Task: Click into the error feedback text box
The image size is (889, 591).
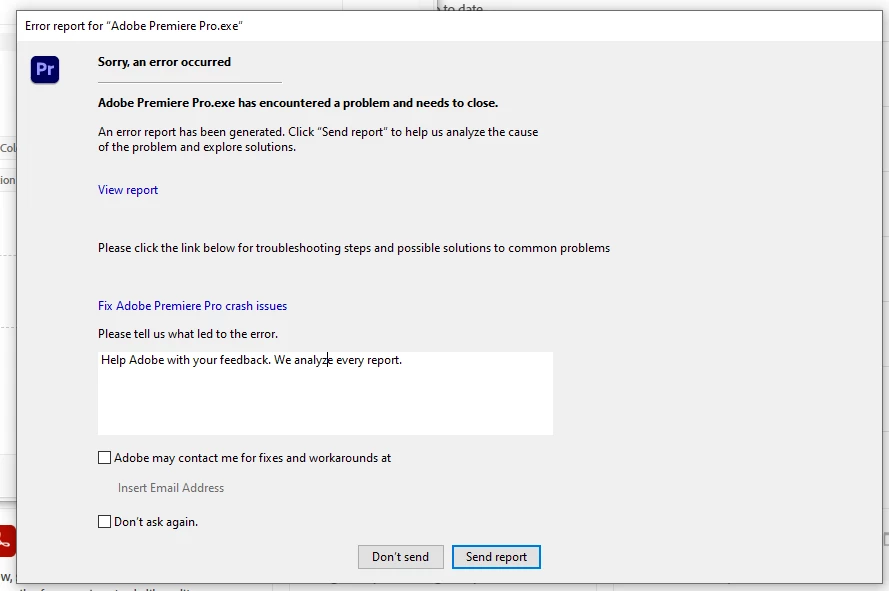Action: [x=325, y=393]
